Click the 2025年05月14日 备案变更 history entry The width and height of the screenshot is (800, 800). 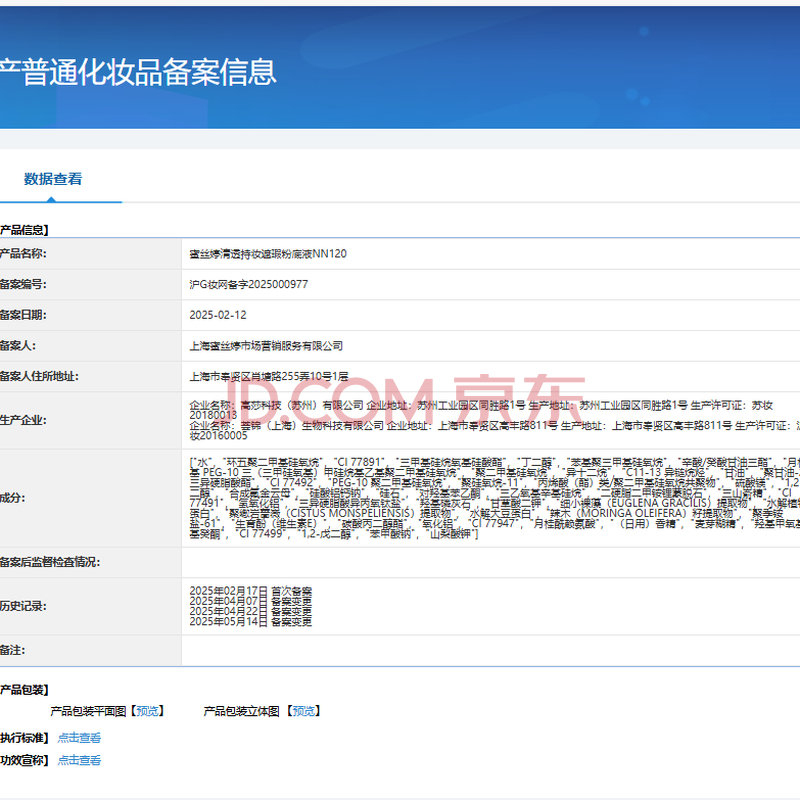[x=250, y=622]
